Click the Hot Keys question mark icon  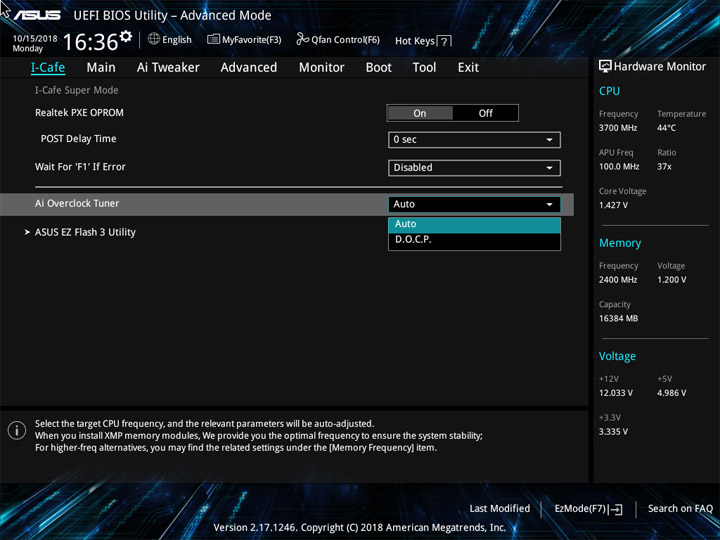444,41
